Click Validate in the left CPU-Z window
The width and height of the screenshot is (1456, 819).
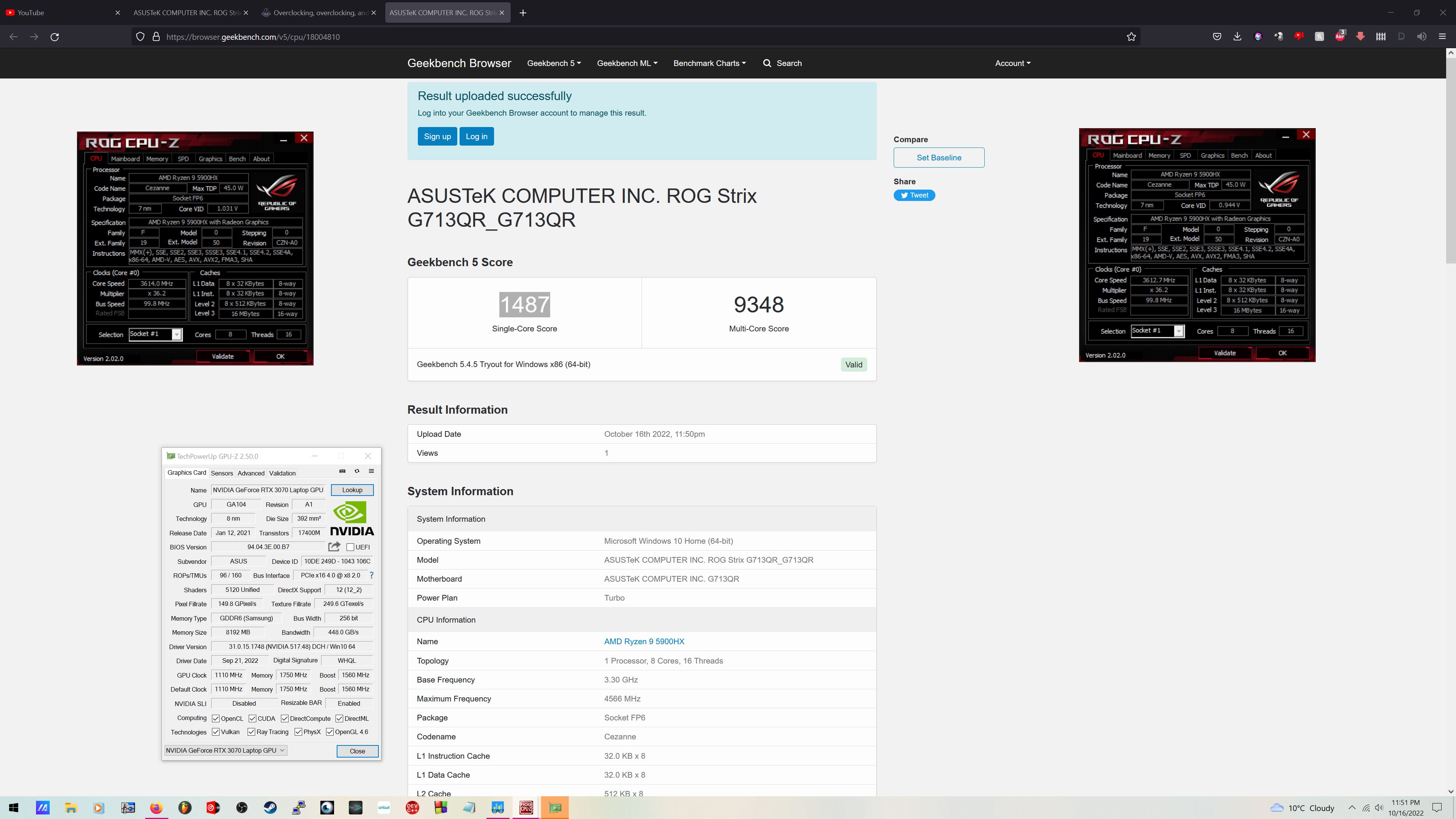(x=223, y=356)
